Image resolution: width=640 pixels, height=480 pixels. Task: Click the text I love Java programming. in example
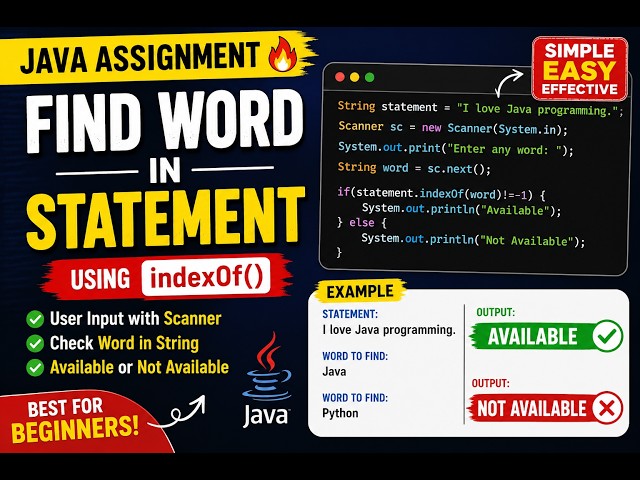(389, 330)
